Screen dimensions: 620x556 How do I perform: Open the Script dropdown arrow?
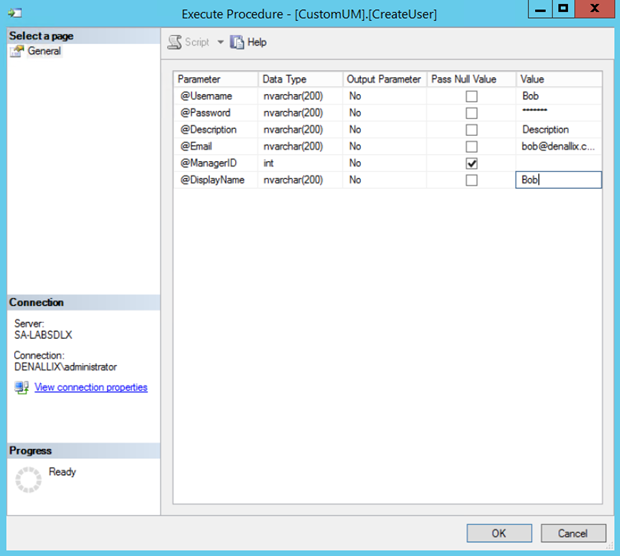point(220,42)
